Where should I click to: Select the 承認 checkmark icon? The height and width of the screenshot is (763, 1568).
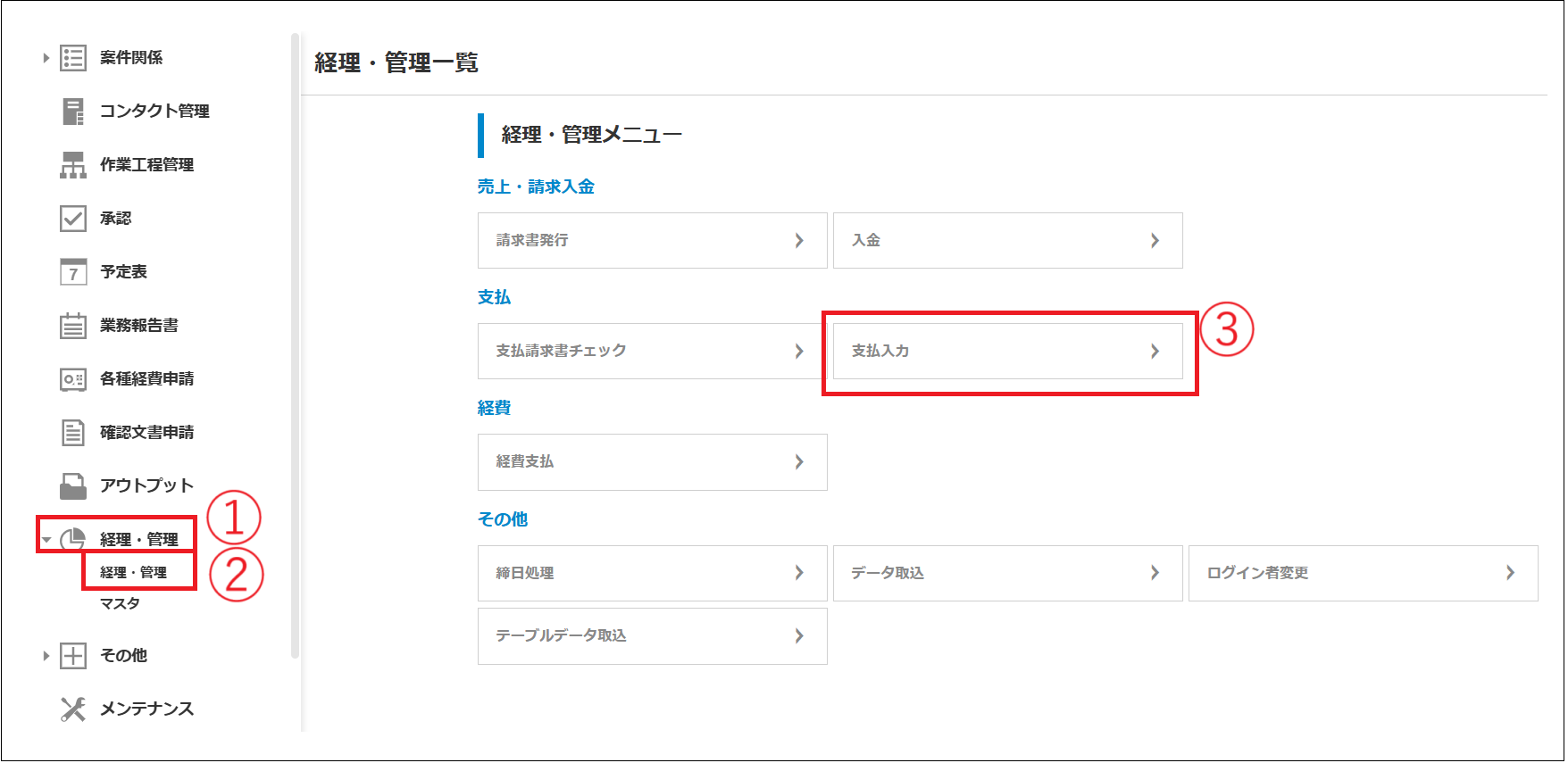[72, 219]
